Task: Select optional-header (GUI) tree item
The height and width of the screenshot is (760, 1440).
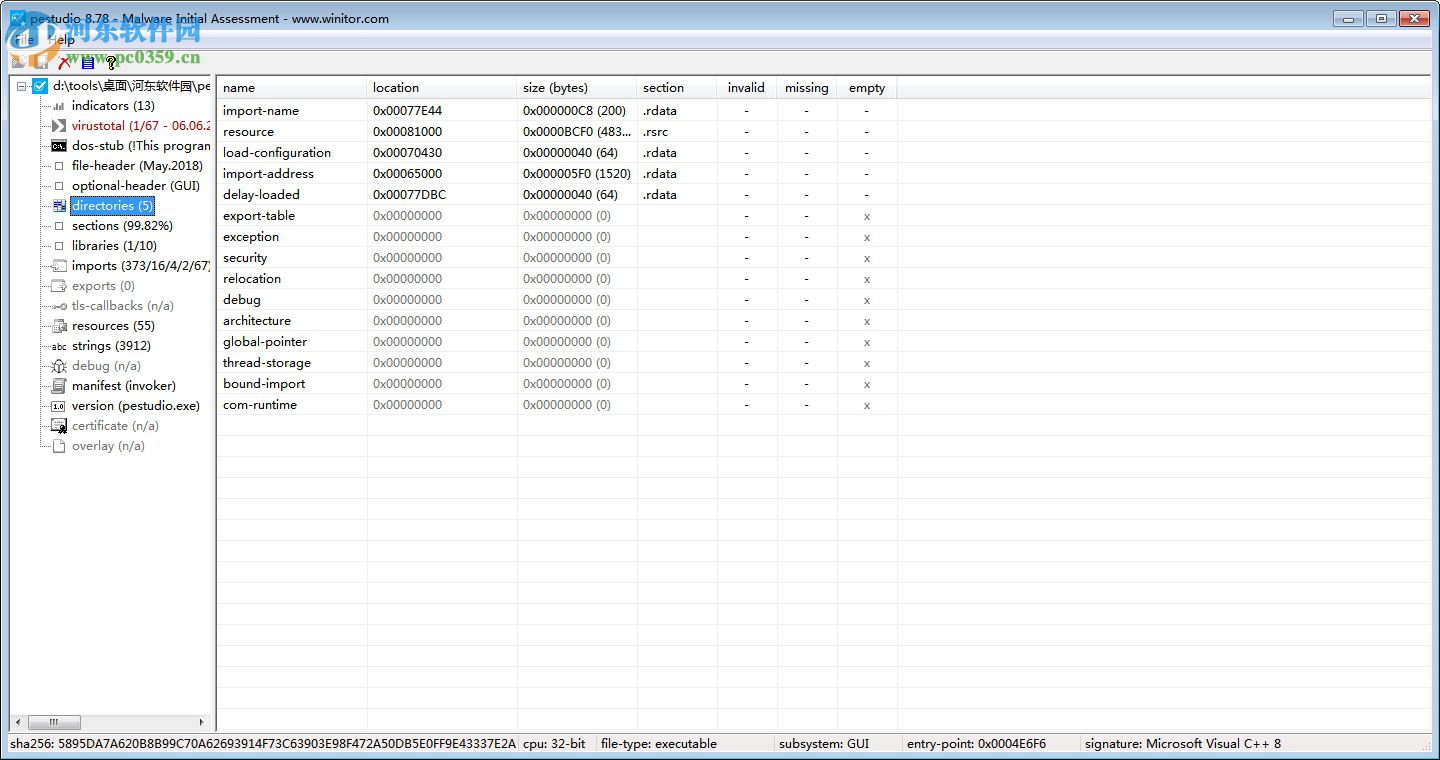Action: coord(136,186)
